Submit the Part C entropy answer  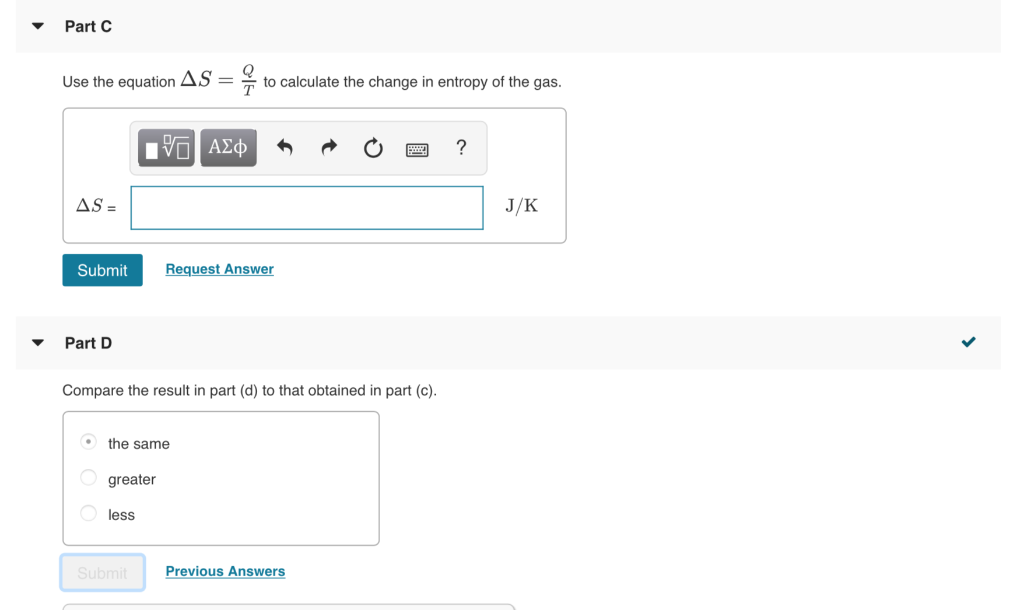103,270
